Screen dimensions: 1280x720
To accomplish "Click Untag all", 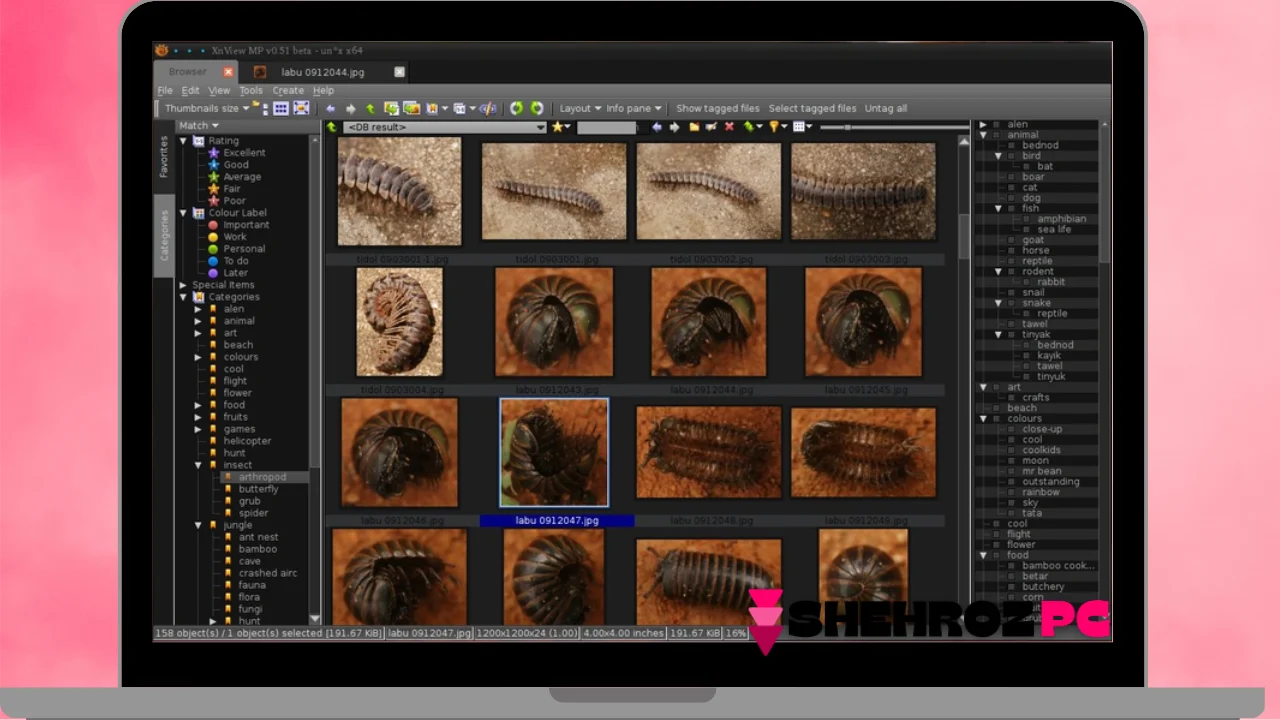I will [x=886, y=108].
